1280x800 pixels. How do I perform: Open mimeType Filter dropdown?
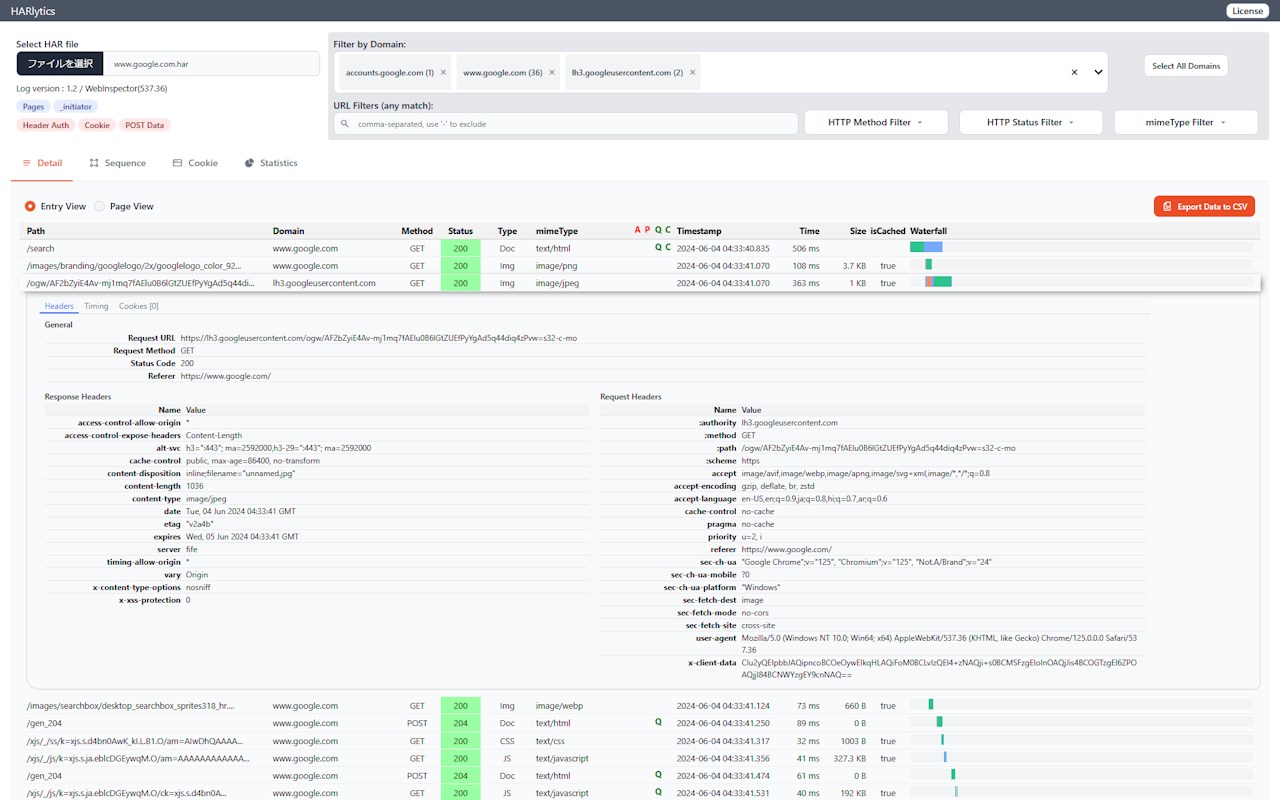click(x=1185, y=122)
